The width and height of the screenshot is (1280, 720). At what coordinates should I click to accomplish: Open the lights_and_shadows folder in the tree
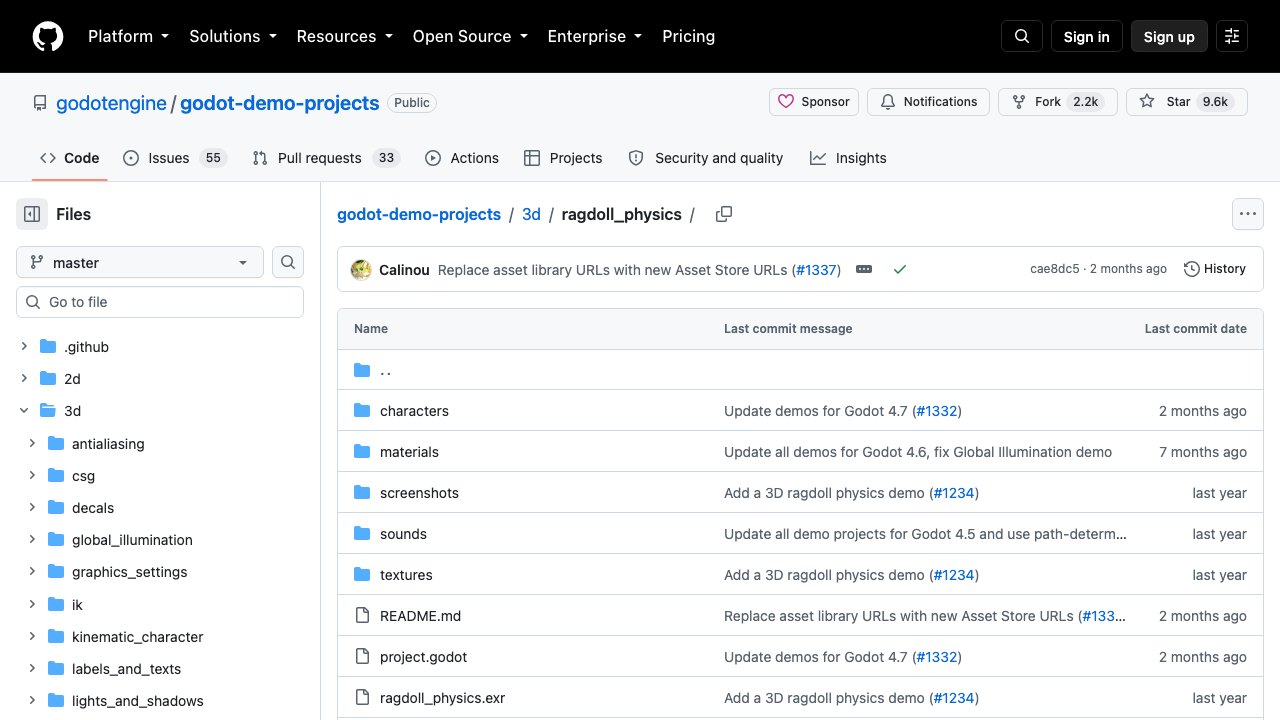point(137,701)
